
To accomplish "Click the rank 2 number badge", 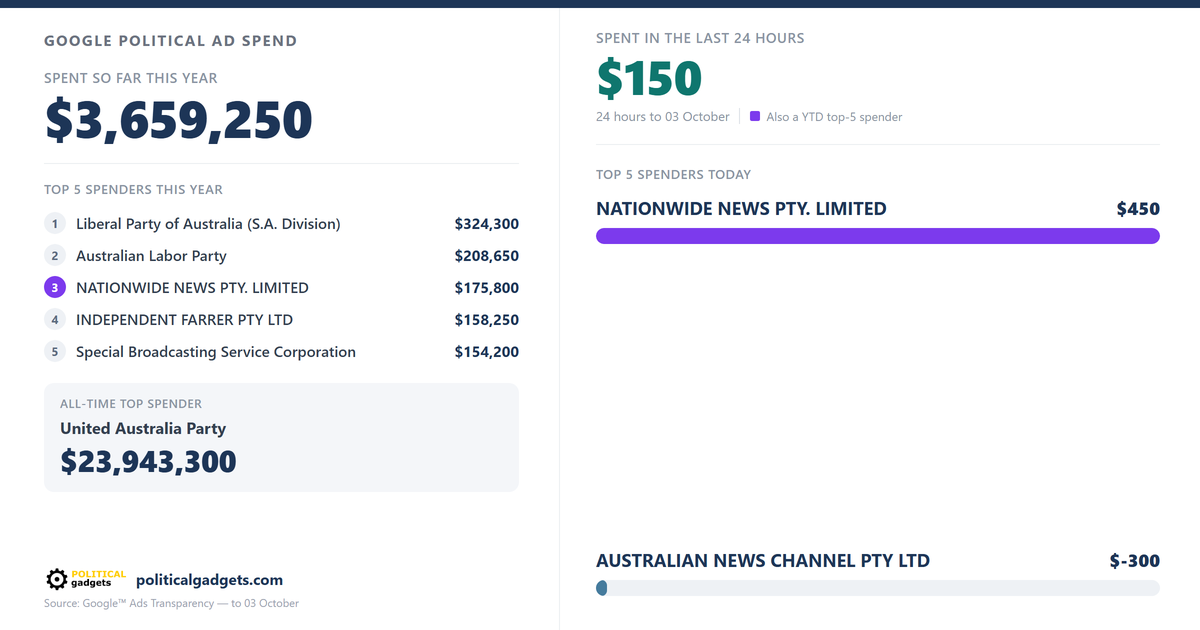I will pyautogui.click(x=55, y=256).
